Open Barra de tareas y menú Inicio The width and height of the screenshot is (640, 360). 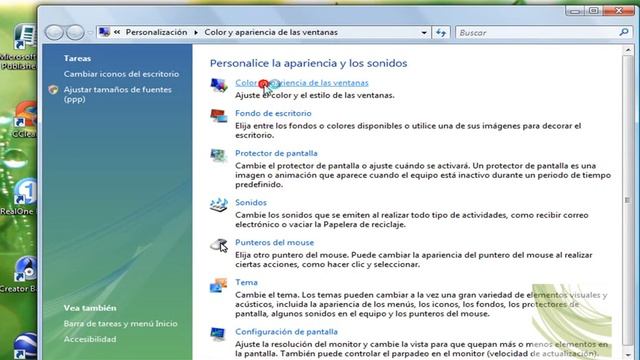click(x=120, y=324)
